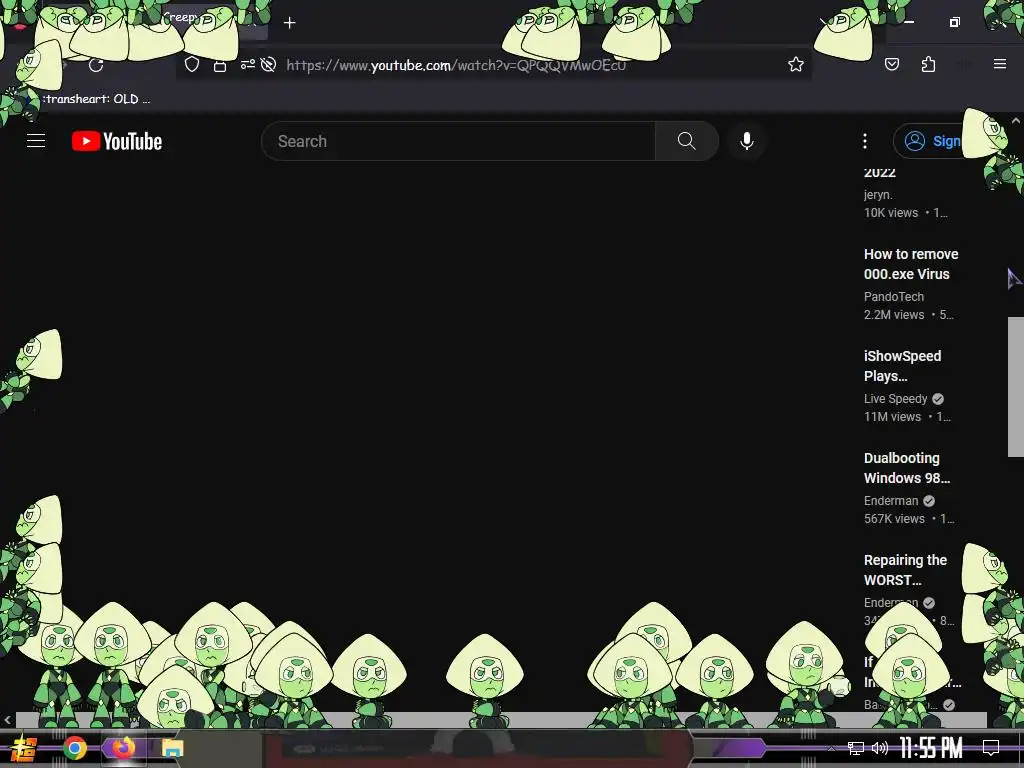Open a new browser tab with the plus button
This screenshot has height=768, width=1024.
[x=290, y=23]
